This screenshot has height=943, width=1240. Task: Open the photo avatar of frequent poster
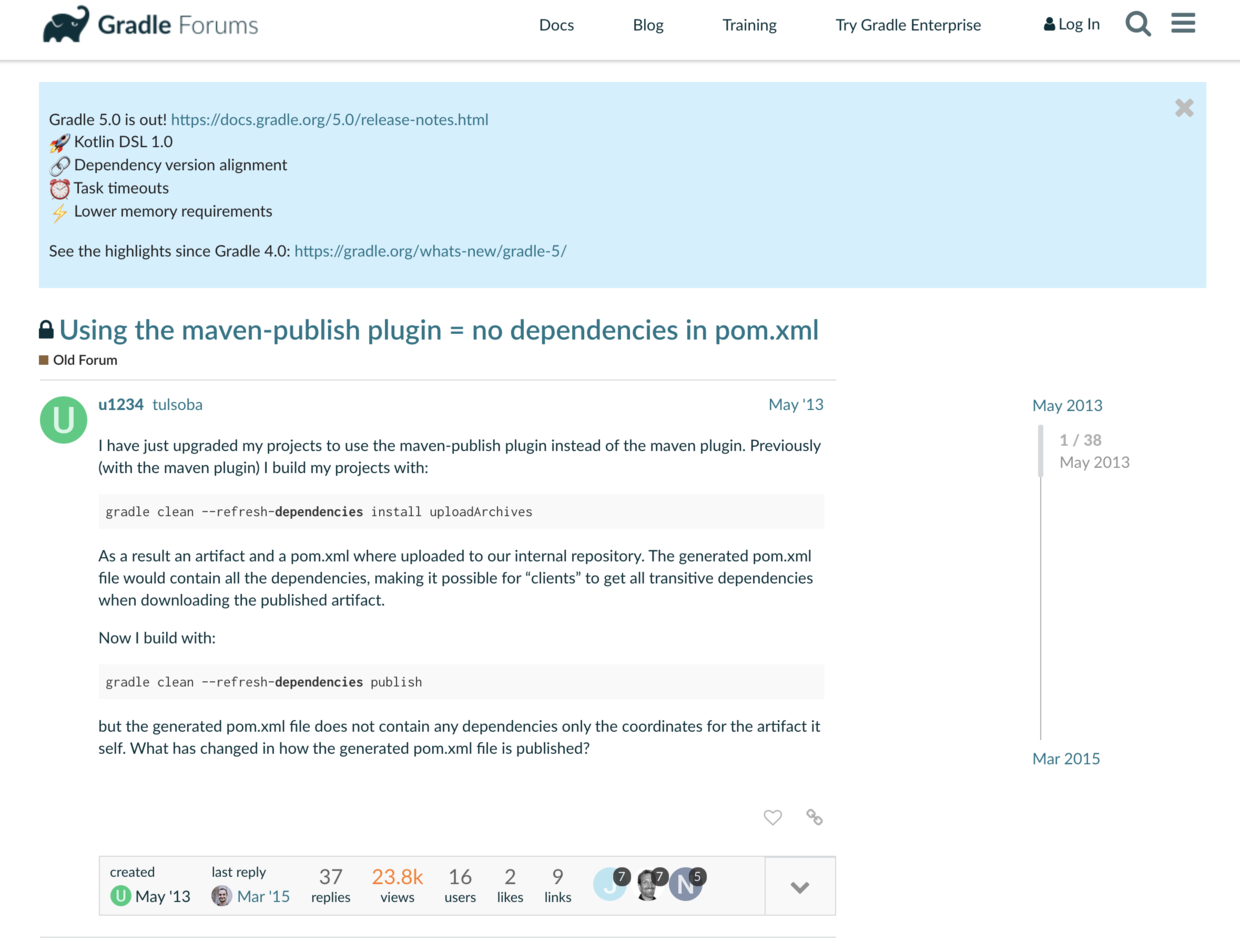tap(648, 885)
